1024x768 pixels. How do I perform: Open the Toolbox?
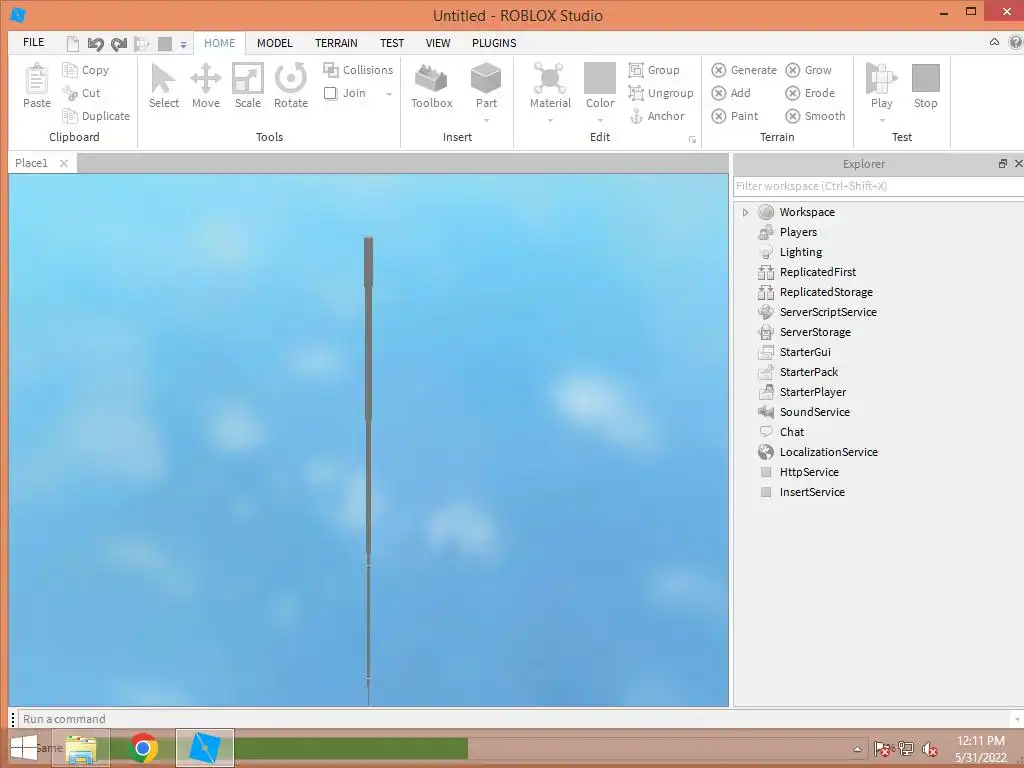pos(432,86)
